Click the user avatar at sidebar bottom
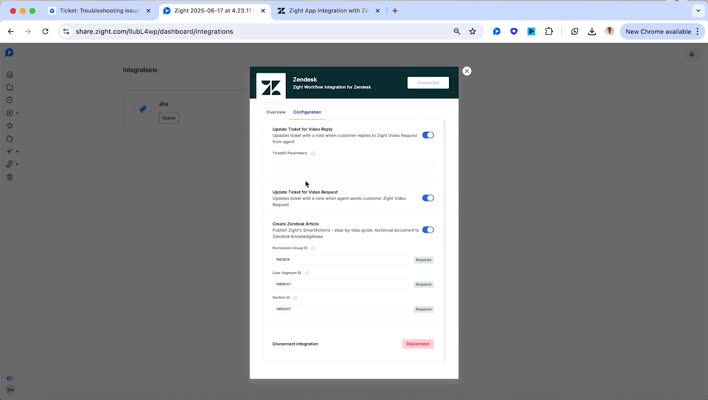Image resolution: width=708 pixels, height=400 pixels. 10,390
